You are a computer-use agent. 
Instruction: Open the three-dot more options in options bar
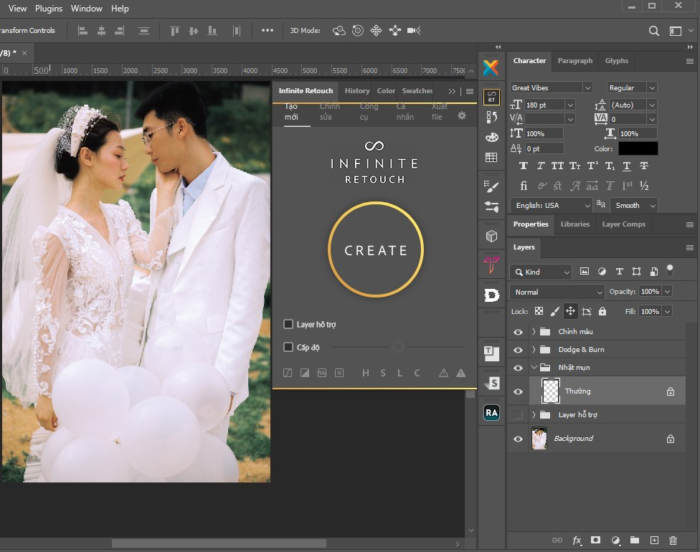(x=267, y=30)
